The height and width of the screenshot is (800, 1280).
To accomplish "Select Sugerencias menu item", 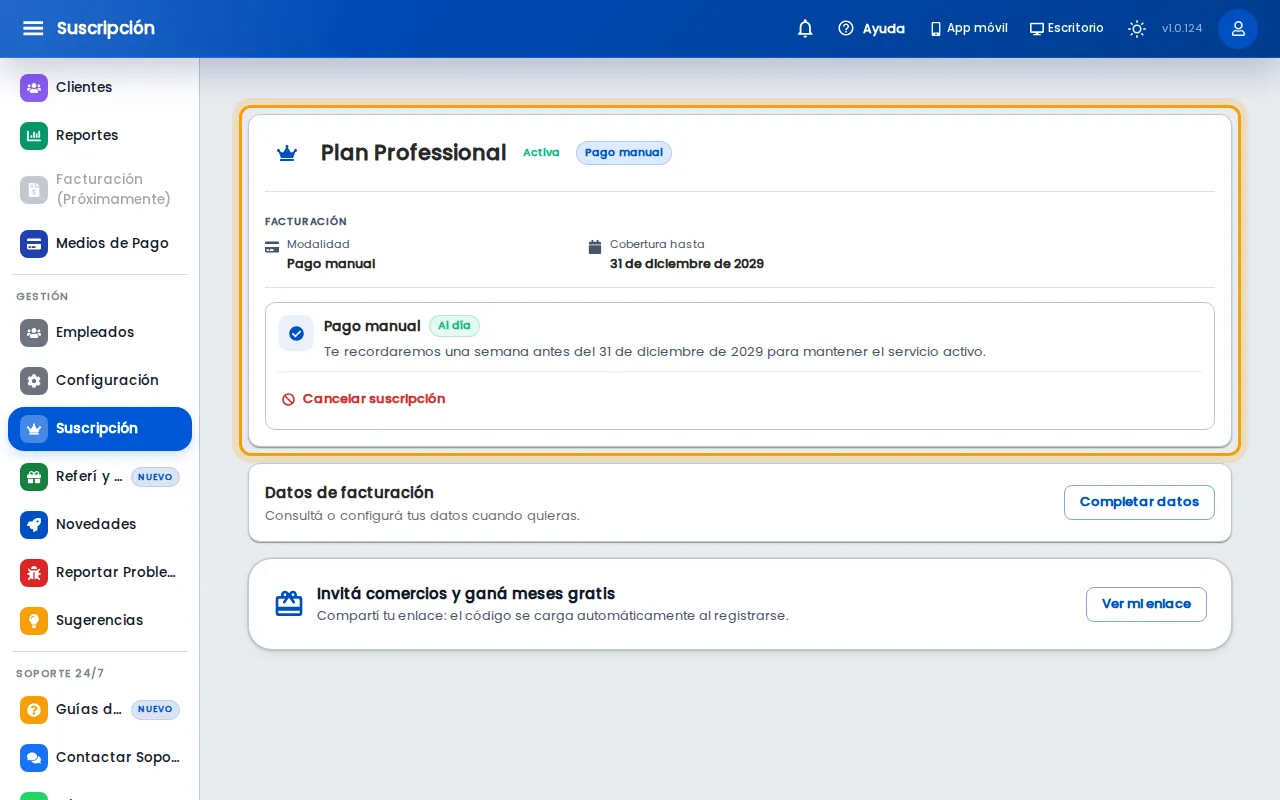I will (x=100, y=620).
